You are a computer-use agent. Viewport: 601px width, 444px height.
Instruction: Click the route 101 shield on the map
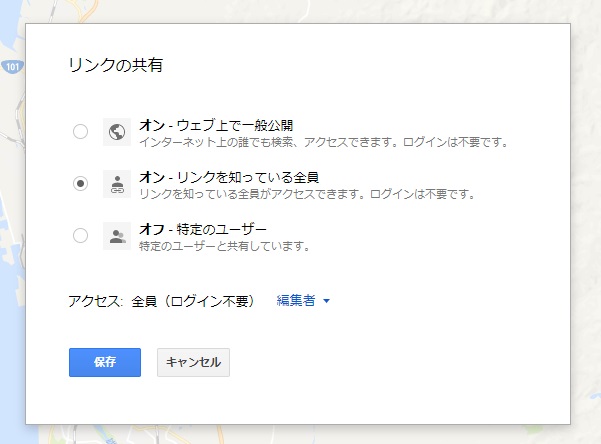(12, 67)
